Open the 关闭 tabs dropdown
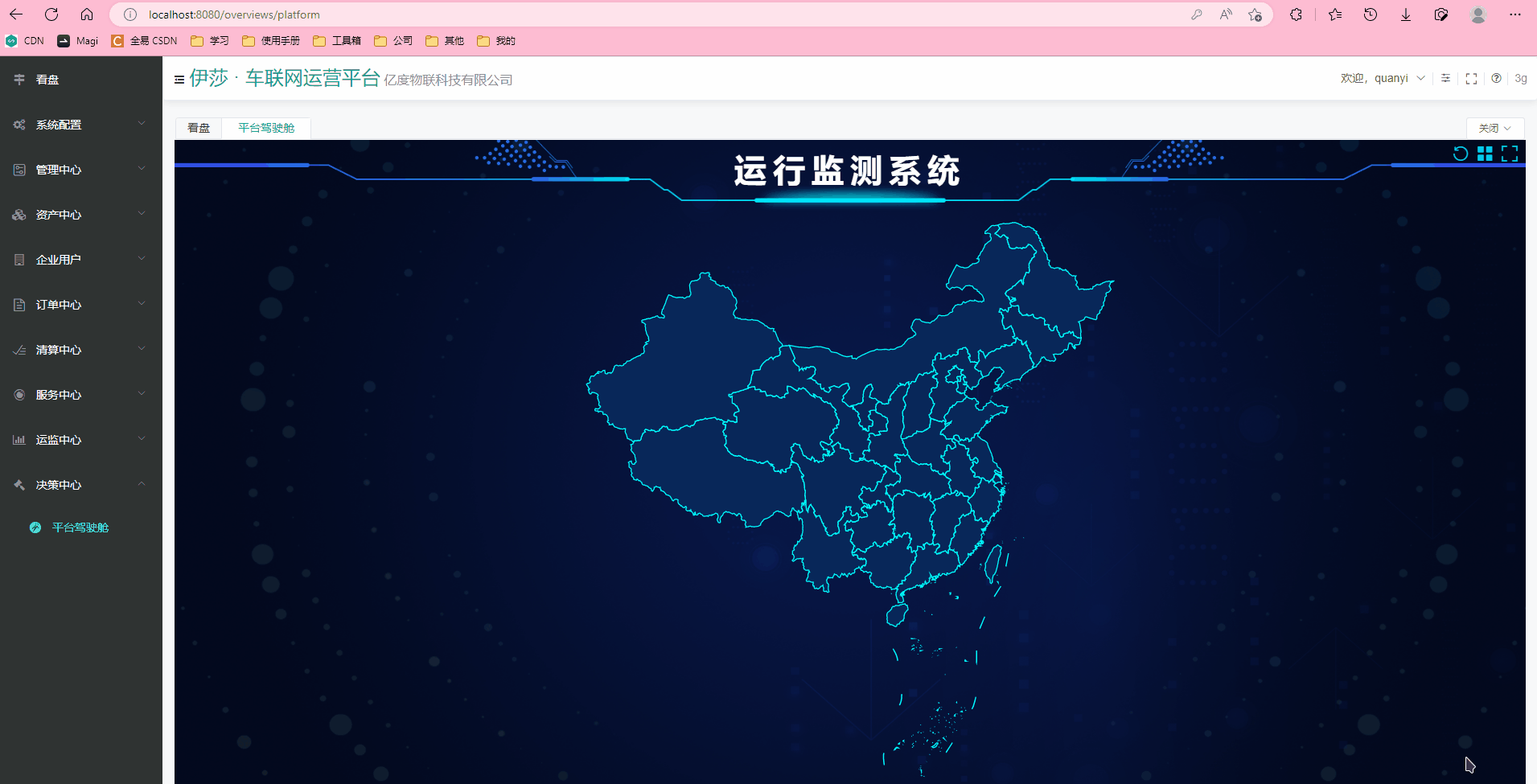The width and height of the screenshot is (1537, 784). pyautogui.click(x=1494, y=129)
